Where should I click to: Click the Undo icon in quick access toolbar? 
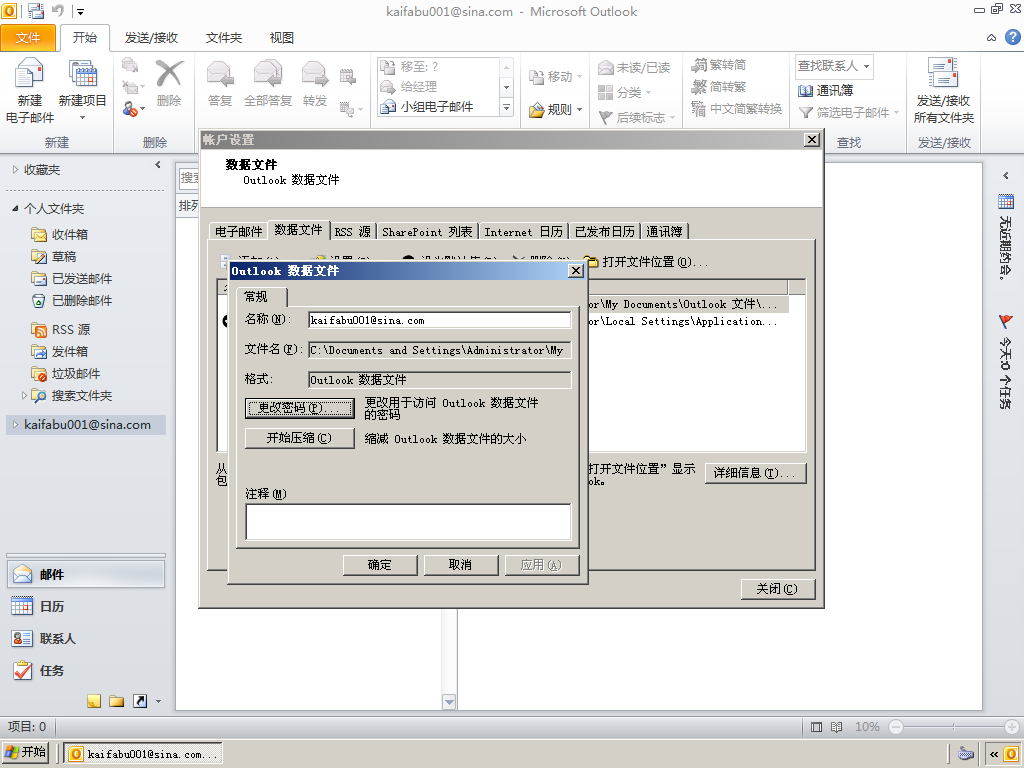click(57, 11)
